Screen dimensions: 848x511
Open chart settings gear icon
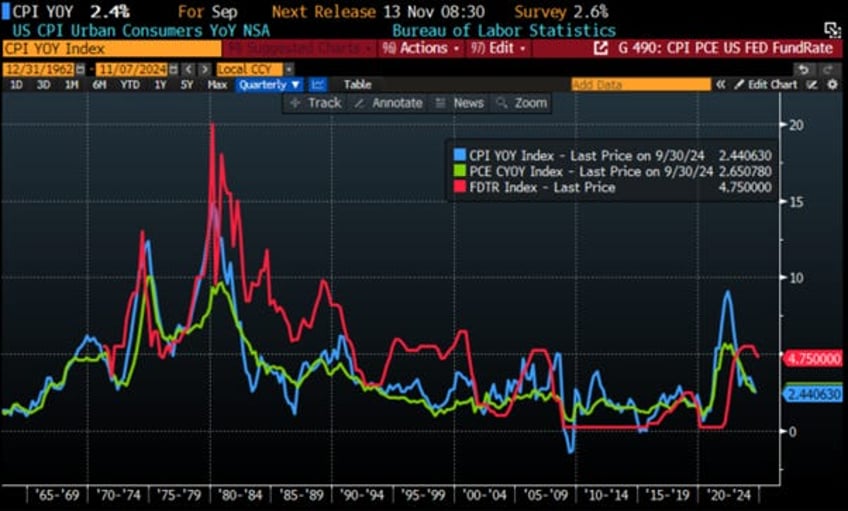pyautogui.click(x=832, y=84)
